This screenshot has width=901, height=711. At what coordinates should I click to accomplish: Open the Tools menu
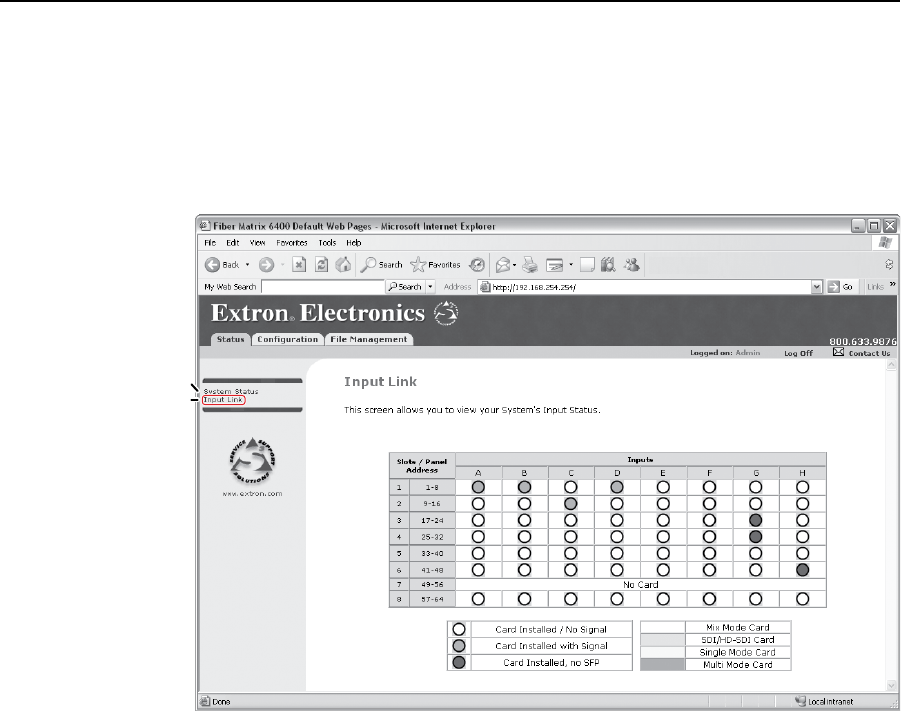(x=328, y=243)
